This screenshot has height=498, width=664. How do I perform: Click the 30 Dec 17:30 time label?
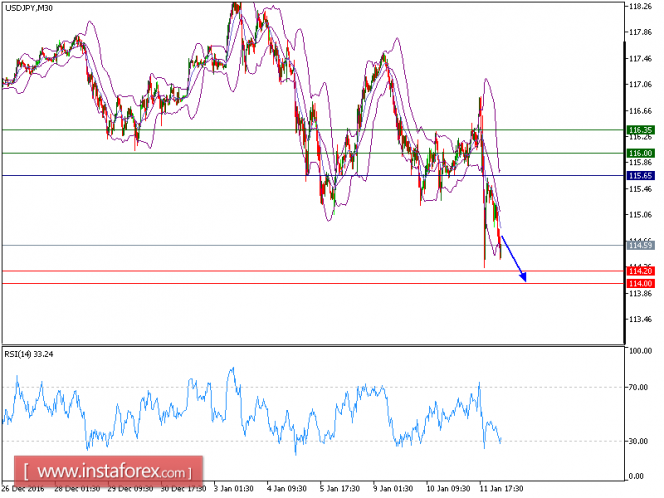point(183,488)
